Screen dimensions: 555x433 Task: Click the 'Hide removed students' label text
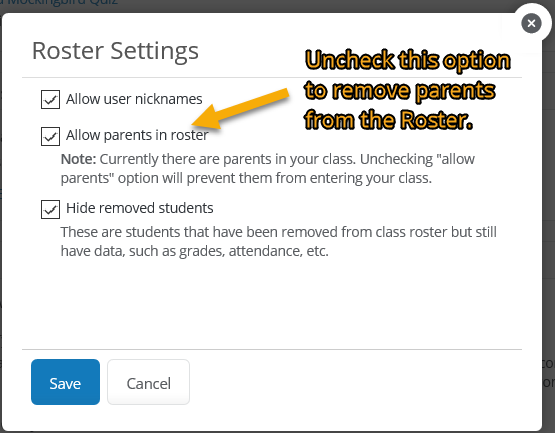[139, 208]
